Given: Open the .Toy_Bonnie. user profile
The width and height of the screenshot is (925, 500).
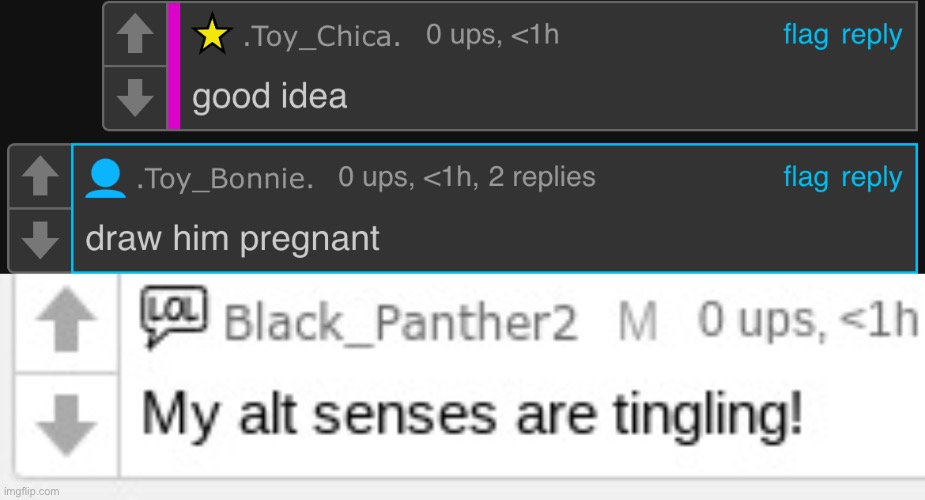Looking at the screenshot, I should click(225, 180).
